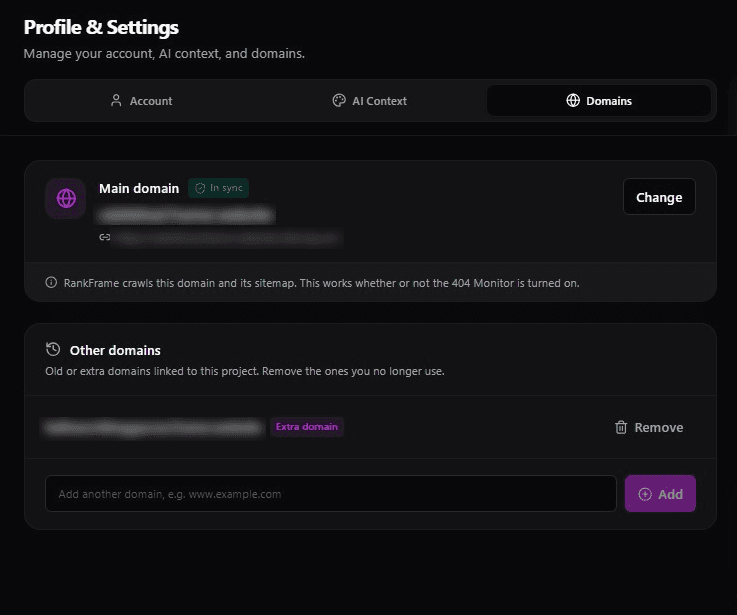The width and height of the screenshot is (737, 615).
Task: Switch to the AI Context tab
Action: coord(370,101)
